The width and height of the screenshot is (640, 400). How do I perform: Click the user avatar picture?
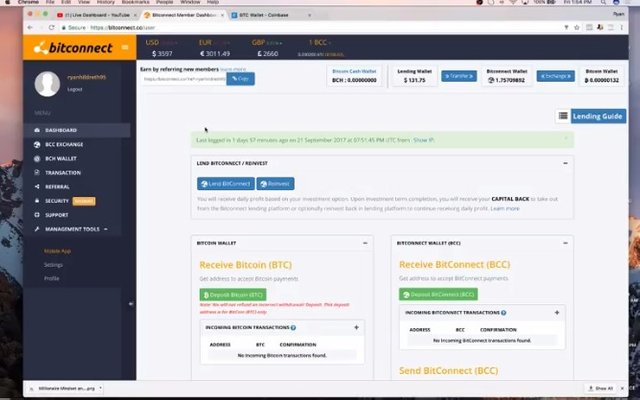pos(47,84)
